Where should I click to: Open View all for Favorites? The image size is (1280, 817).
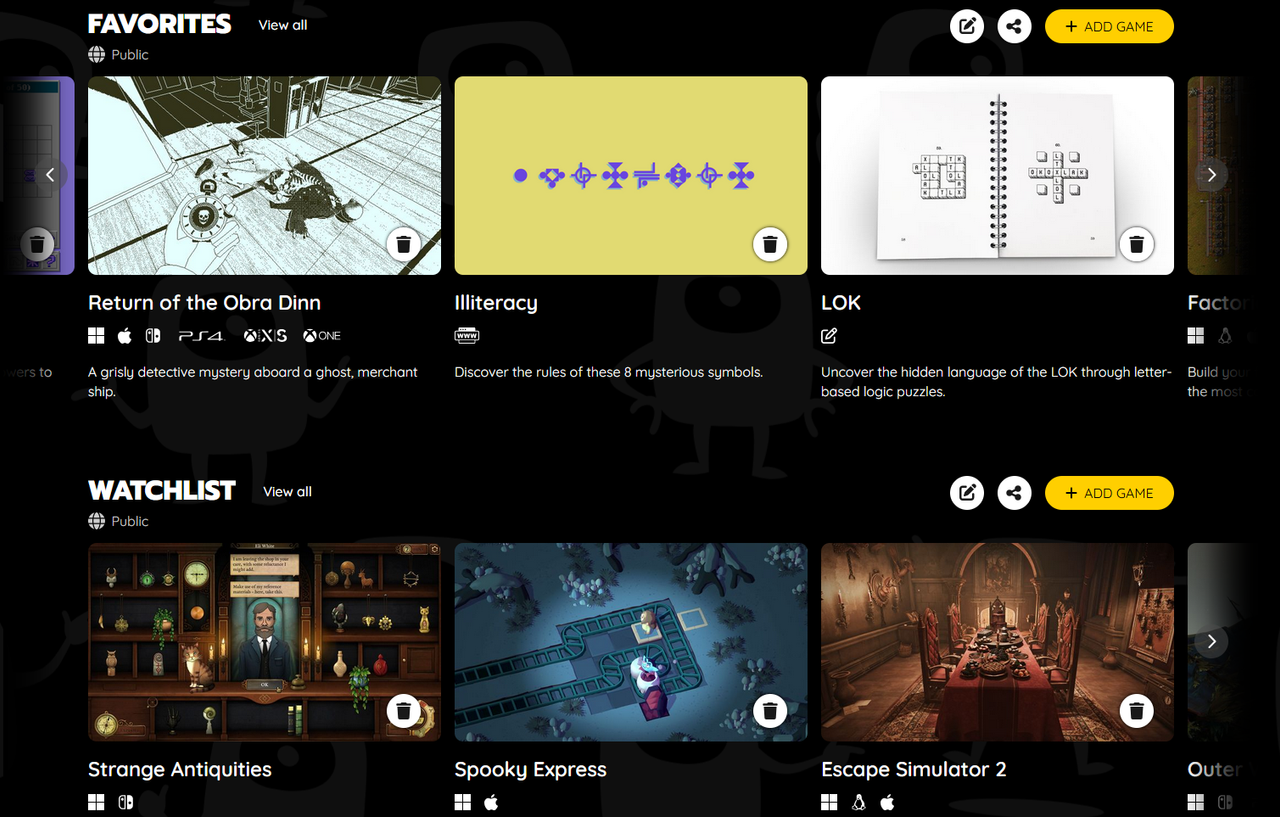[283, 25]
